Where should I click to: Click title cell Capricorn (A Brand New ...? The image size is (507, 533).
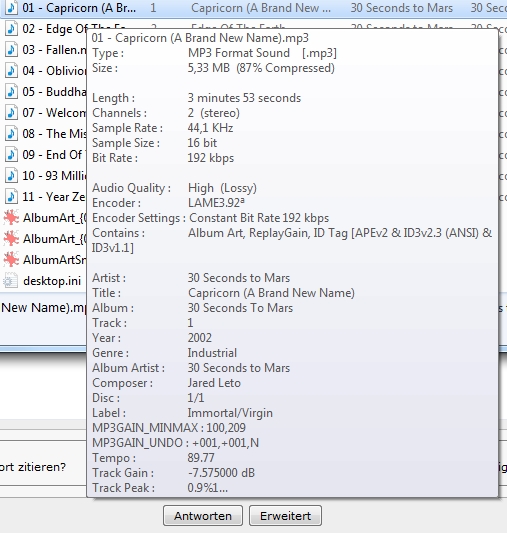(261, 8)
